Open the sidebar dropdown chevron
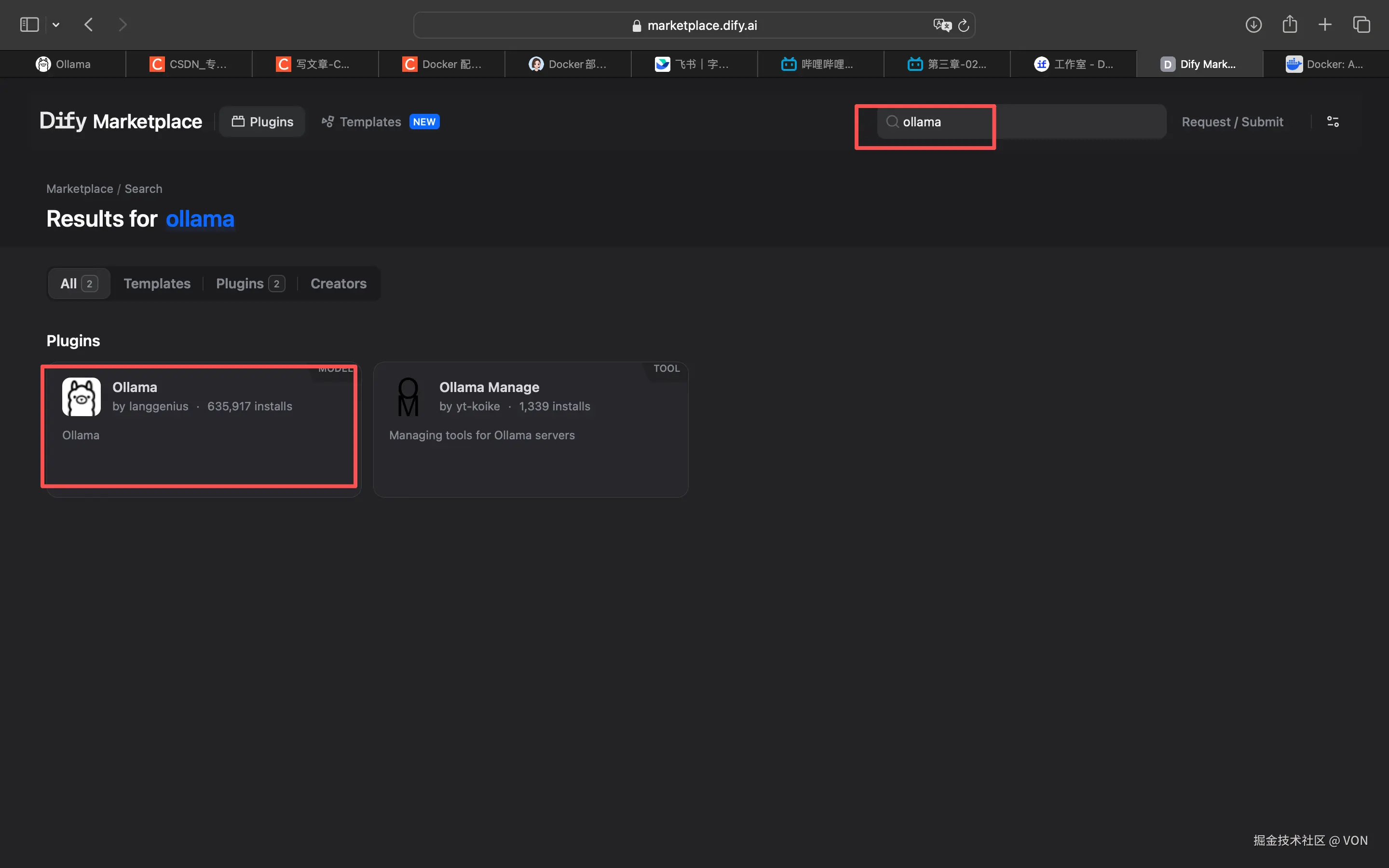 pyautogui.click(x=55, y=25)
